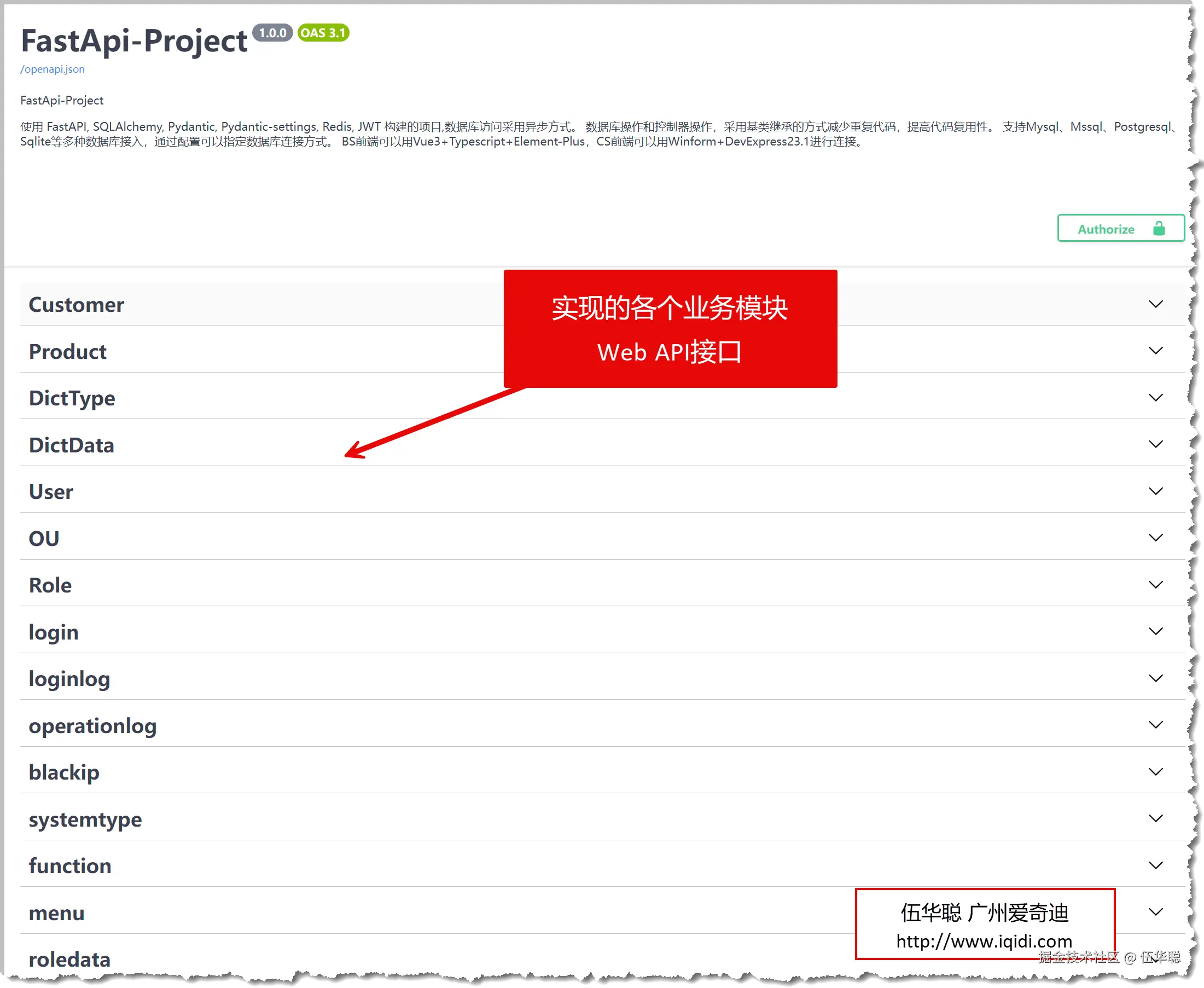The height and width of the screenshot is (988, 1204).
Task: Select the blackip tag heading
Action: (x=63, y=772)
